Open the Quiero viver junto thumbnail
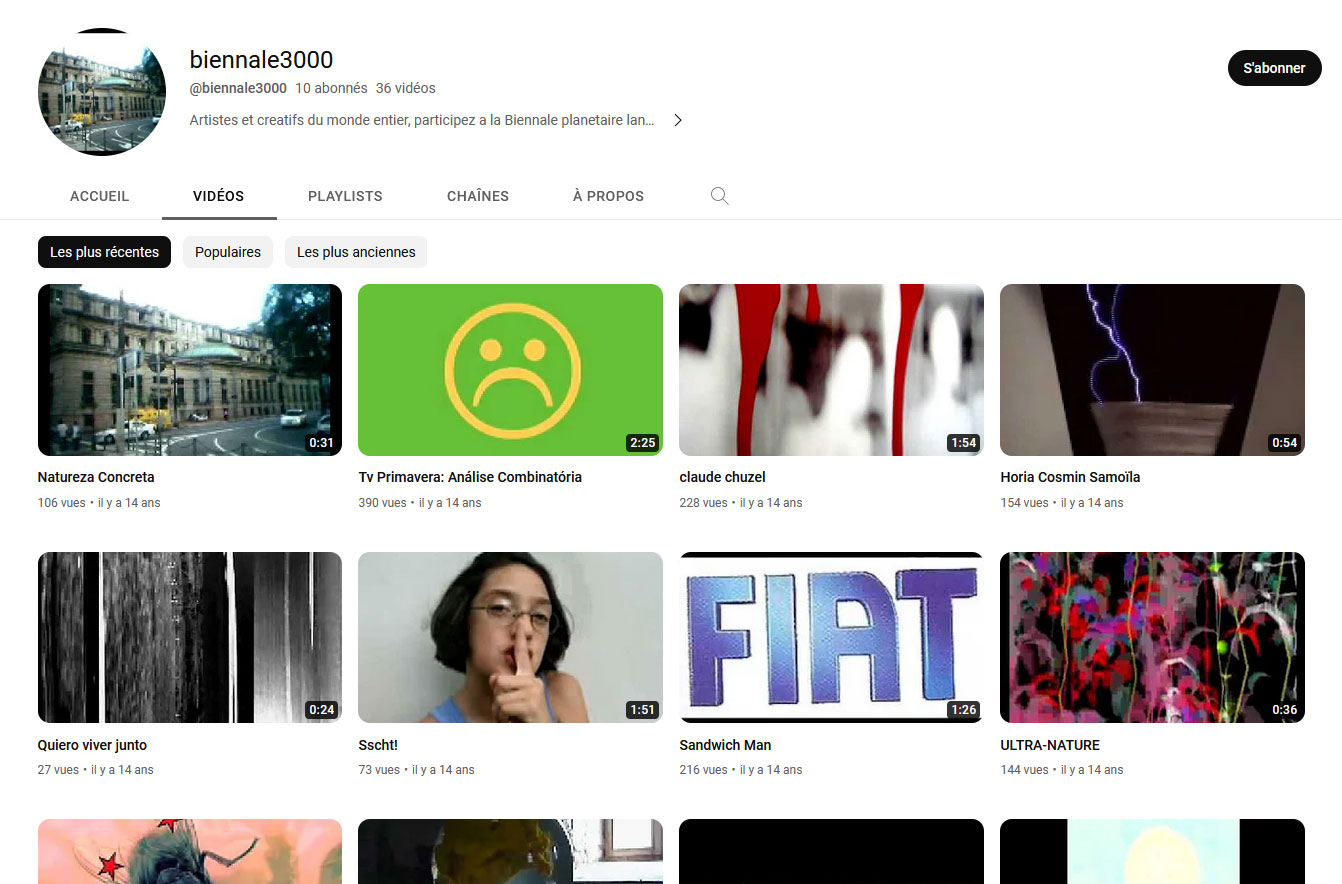Screen dimensions: 1342x884 (x=190, y=637)
